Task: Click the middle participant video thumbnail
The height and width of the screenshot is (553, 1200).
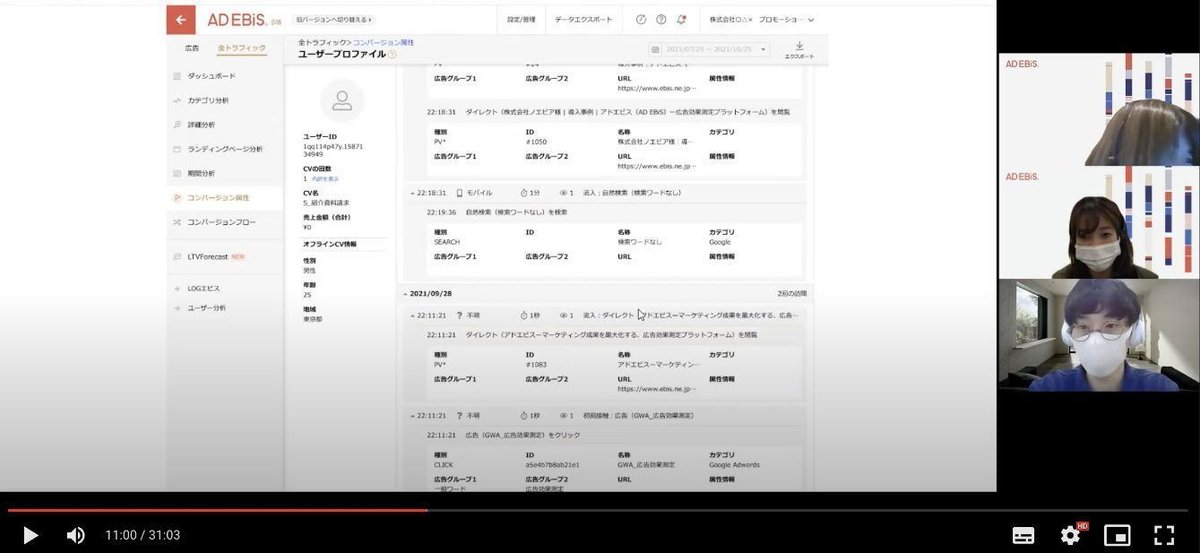Action: (x=1098, y=222)
